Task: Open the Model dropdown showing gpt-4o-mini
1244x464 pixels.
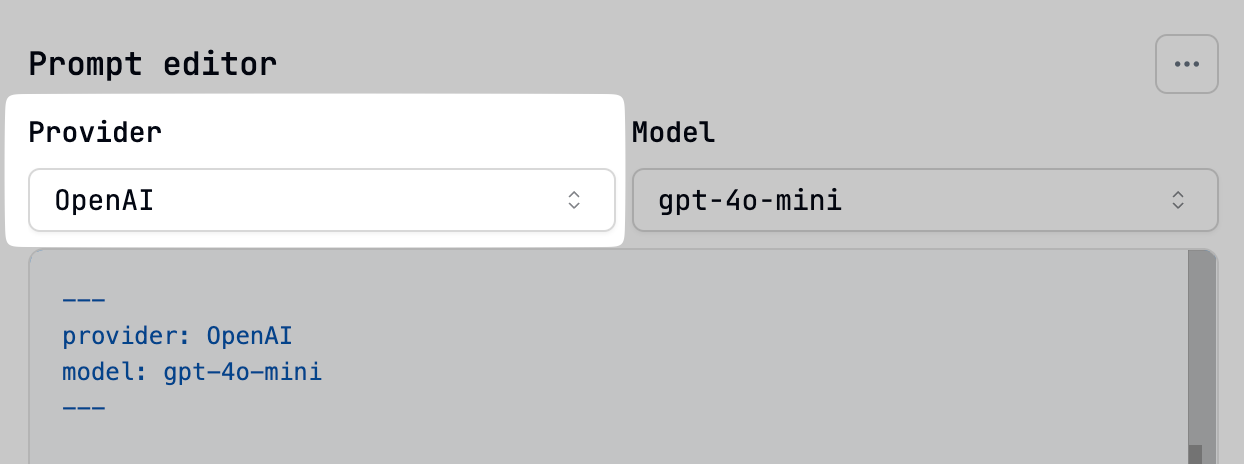Action: click(925, 200)
